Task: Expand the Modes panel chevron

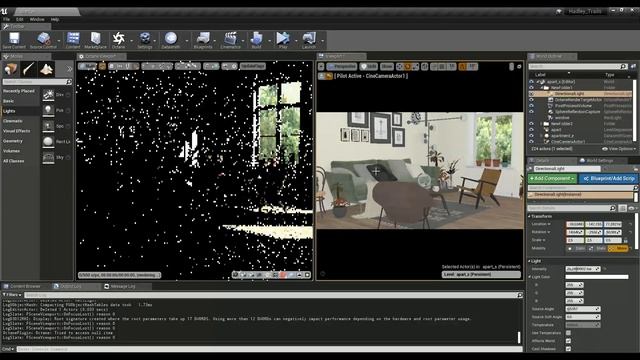Action: [69, 69]
